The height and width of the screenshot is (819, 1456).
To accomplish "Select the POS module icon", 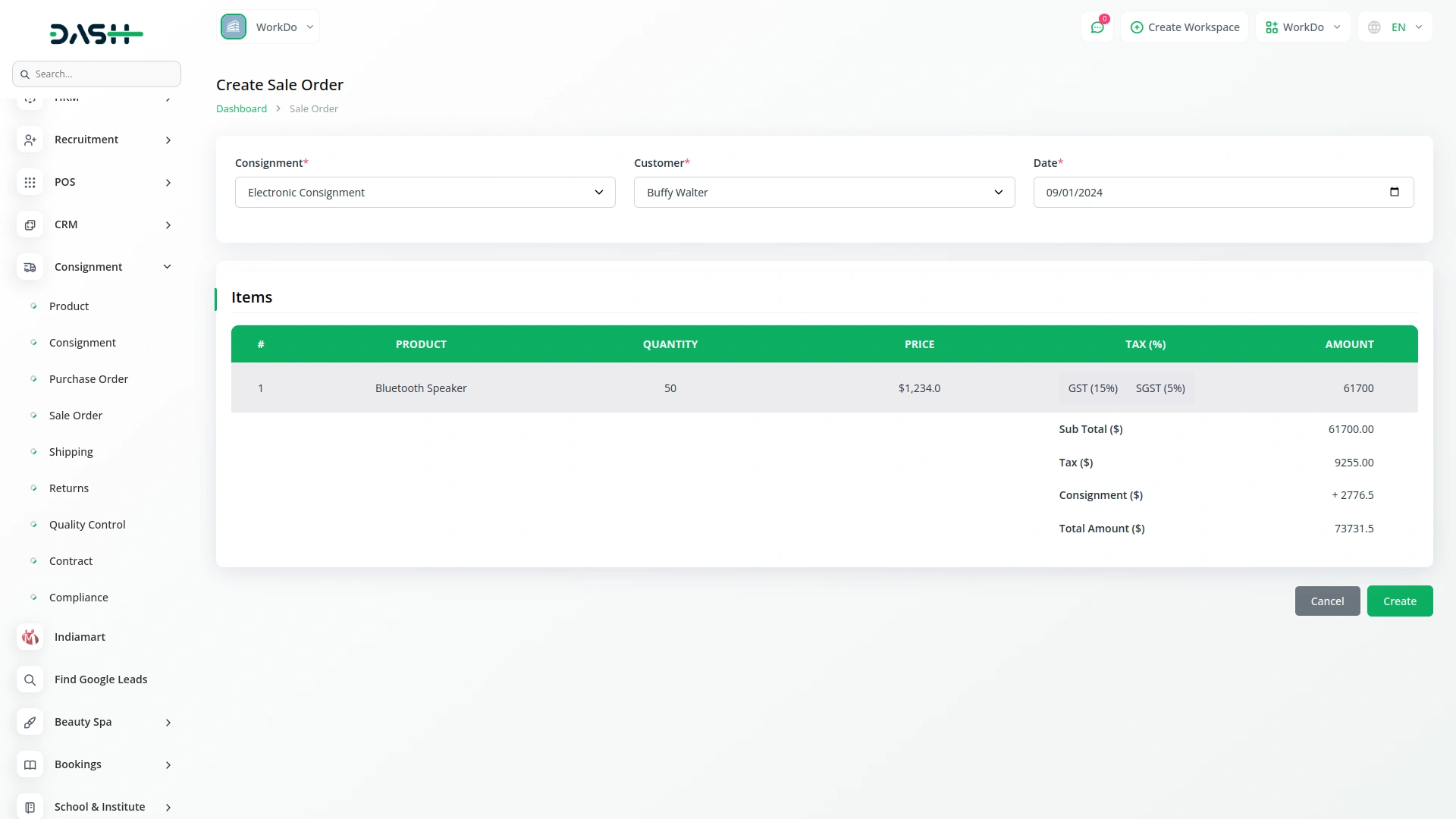I will click(30, 182).
